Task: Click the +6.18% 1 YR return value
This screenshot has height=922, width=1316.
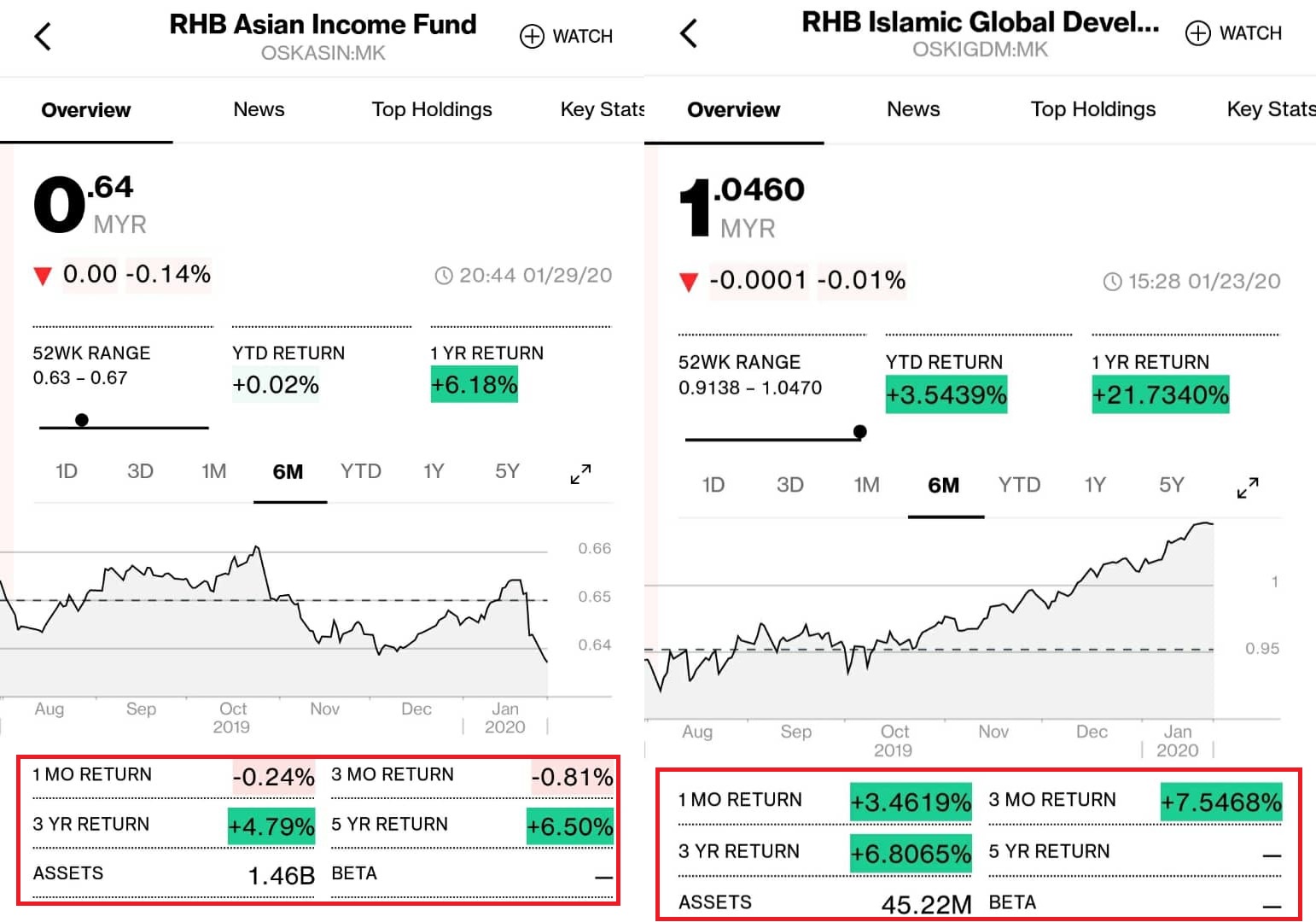Action: click(x=475, y=385)
